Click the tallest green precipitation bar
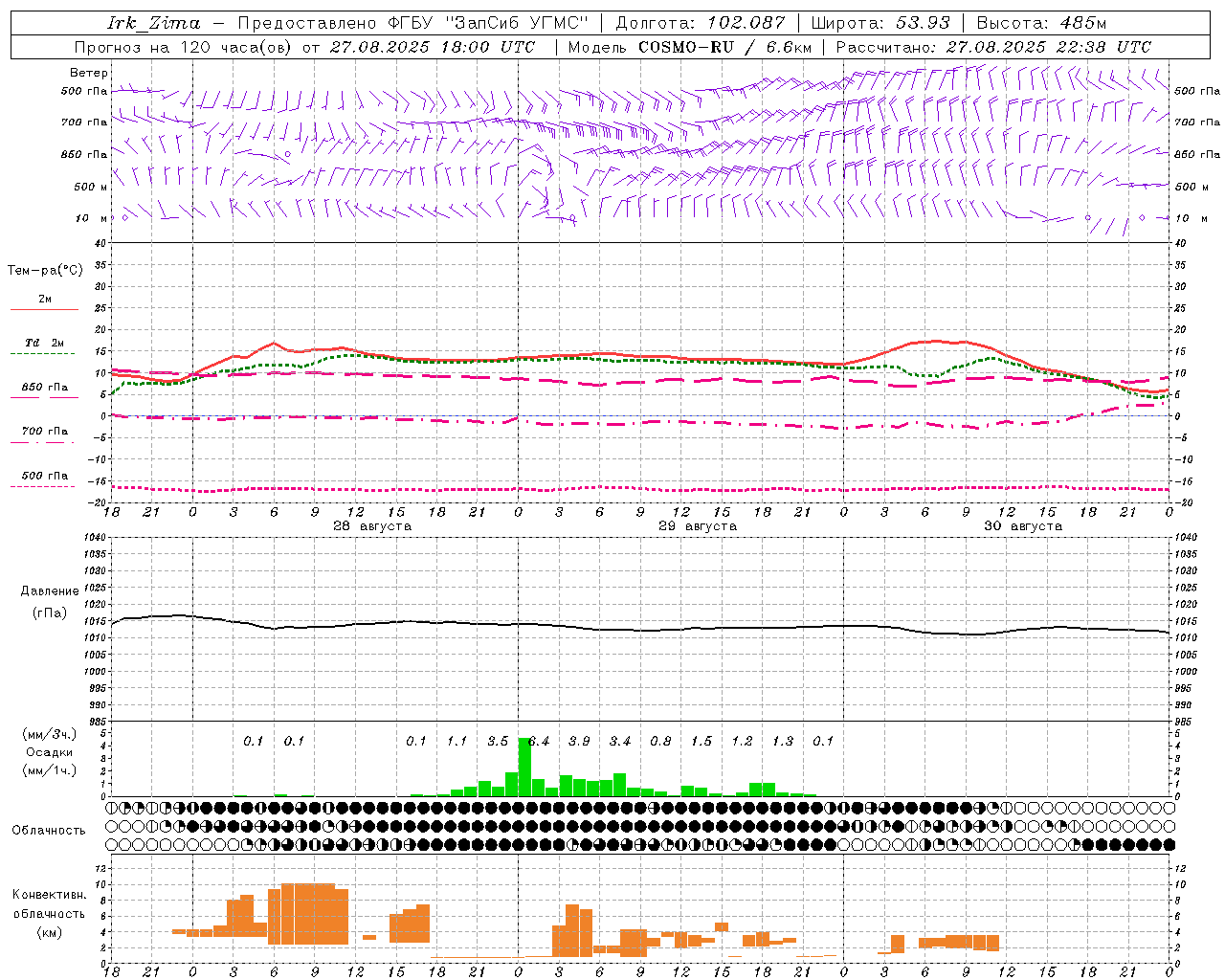 pyautogui.click(x=524, y=767)
